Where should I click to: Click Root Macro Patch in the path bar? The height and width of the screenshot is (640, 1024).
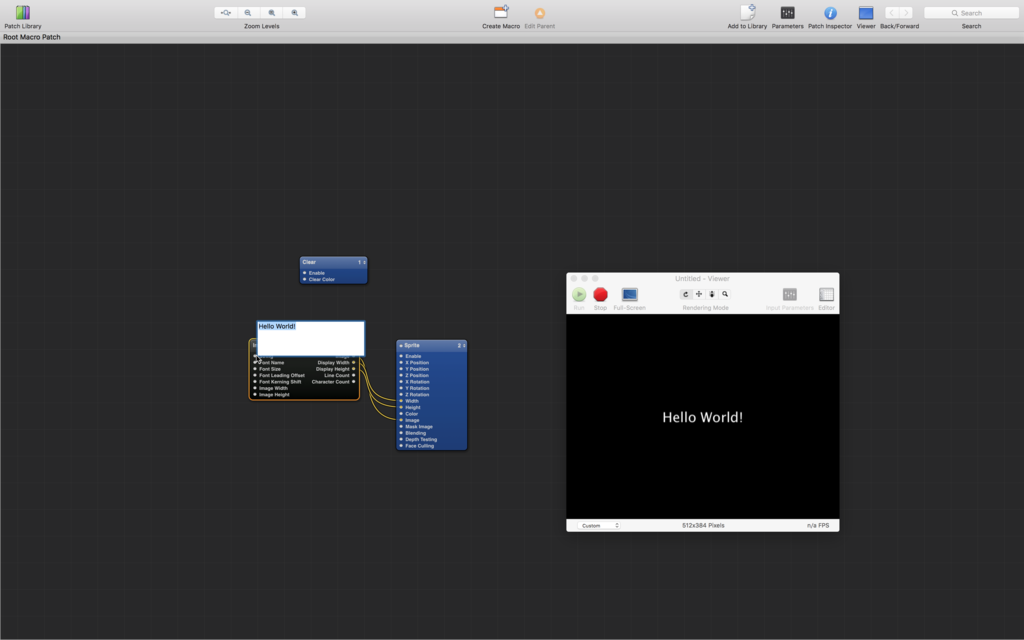coord(32,37)
